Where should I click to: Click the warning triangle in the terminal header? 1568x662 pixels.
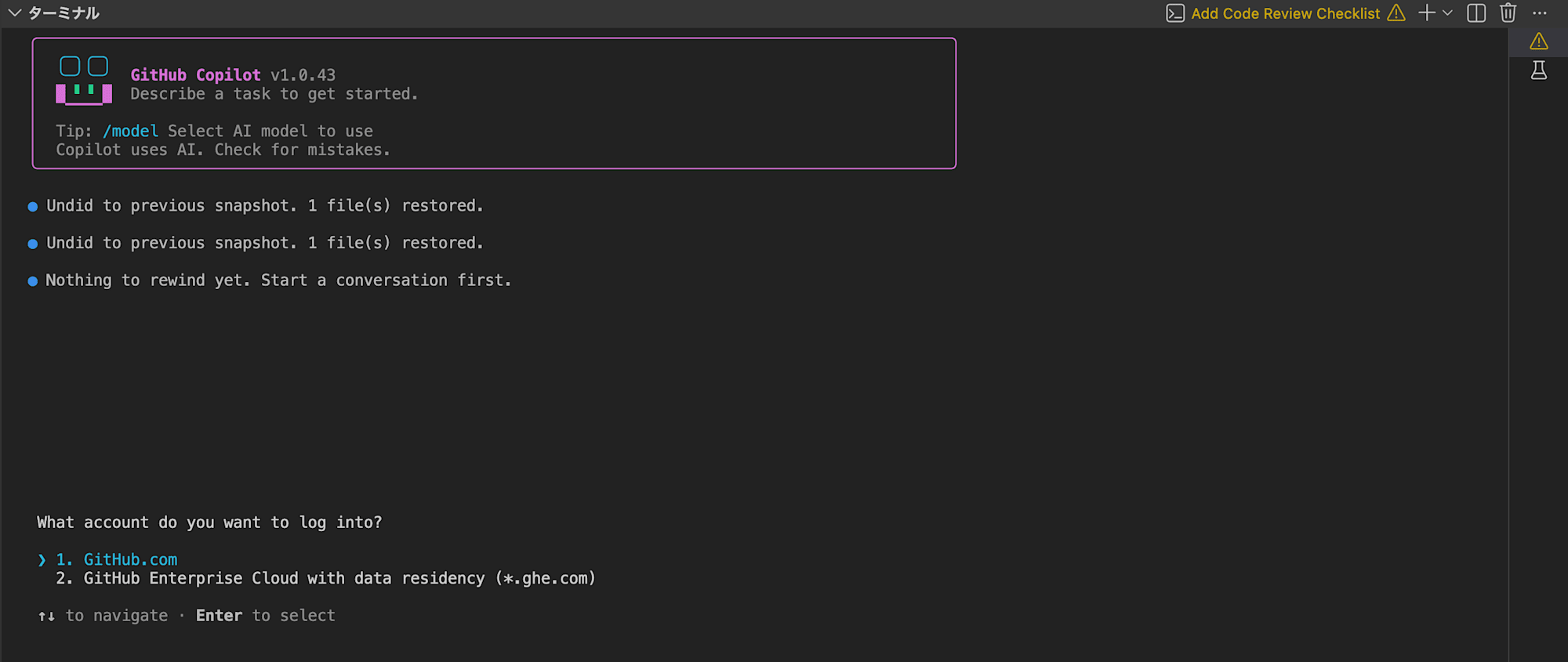pyautogui.click(x=1396, y=13)
